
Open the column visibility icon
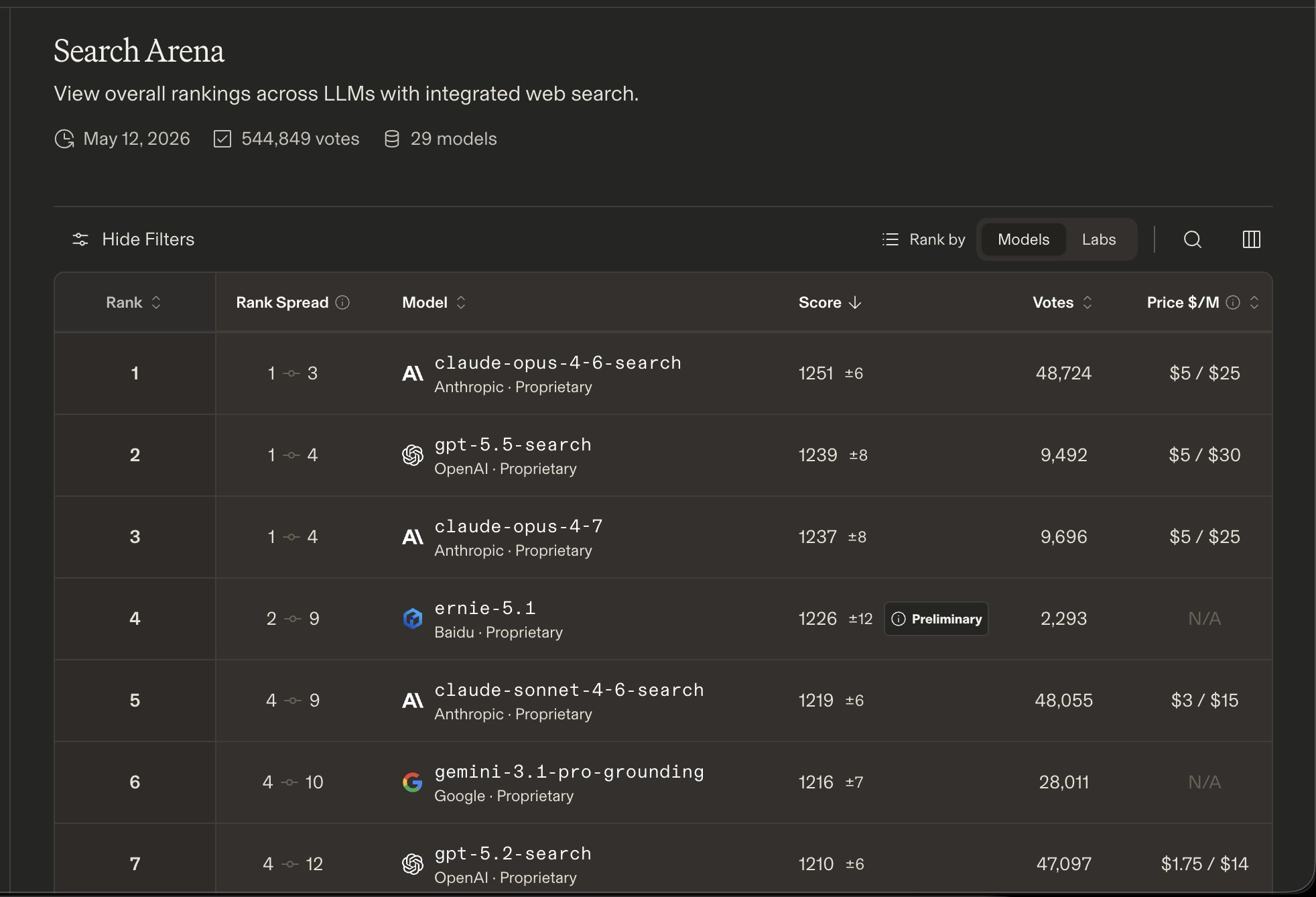click(x=1252, y=239)
